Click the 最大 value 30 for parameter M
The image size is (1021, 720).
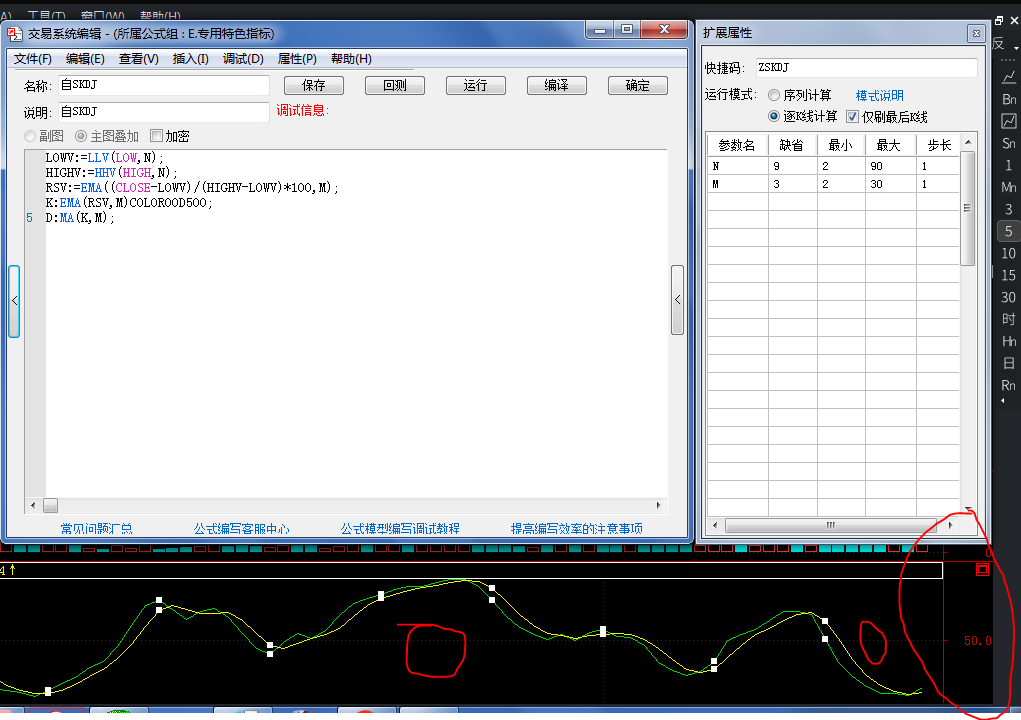point(890,184)
